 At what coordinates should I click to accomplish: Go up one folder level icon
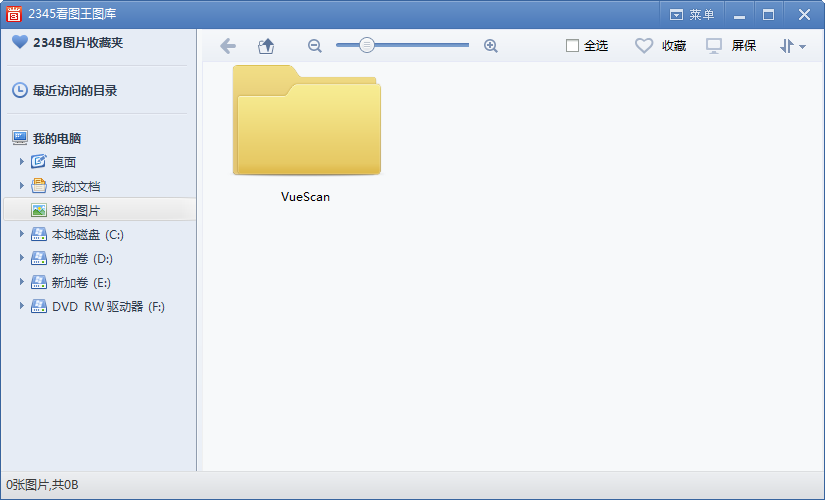[266, 46]
